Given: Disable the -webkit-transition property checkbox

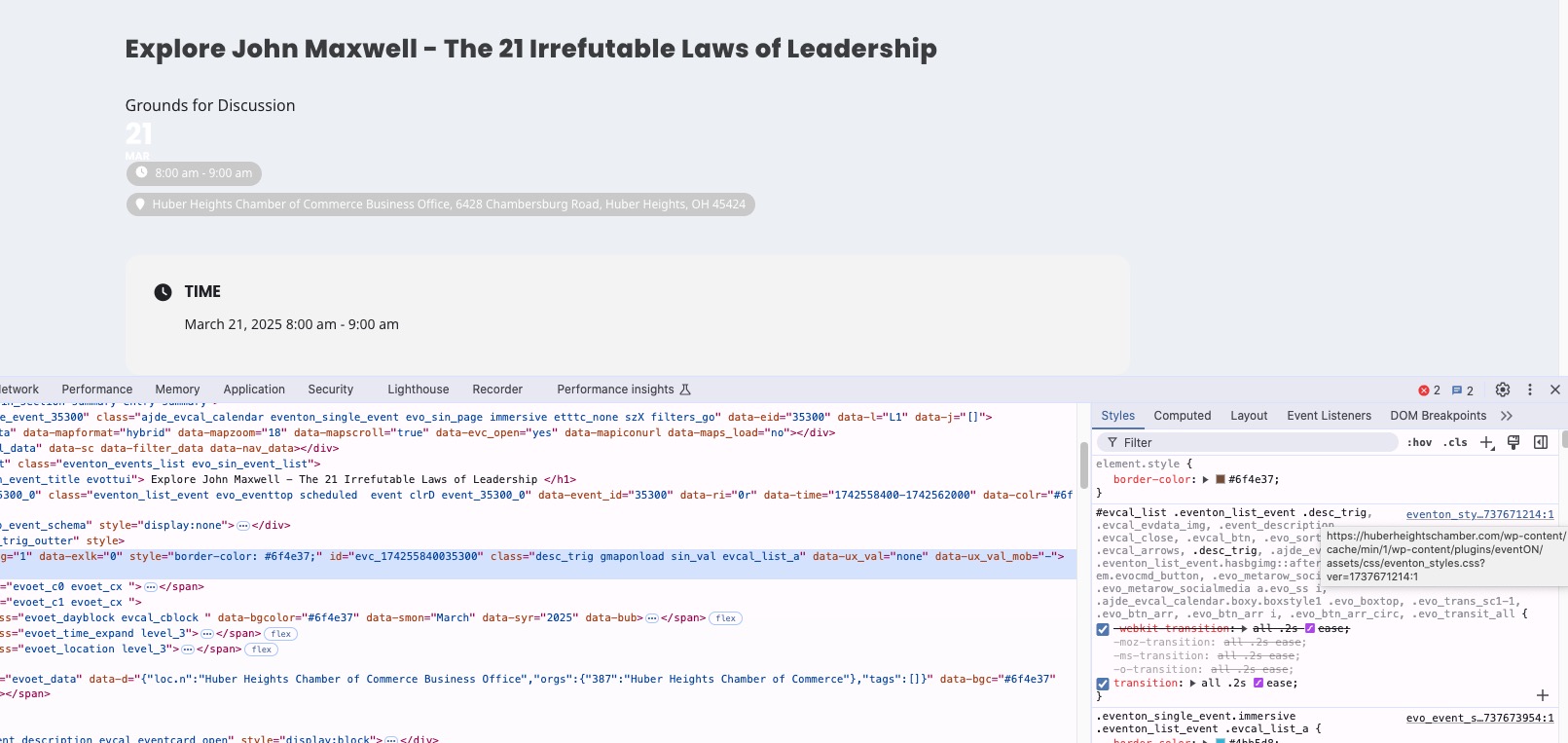Looking at the screenshot, I should coord(1103,629).
